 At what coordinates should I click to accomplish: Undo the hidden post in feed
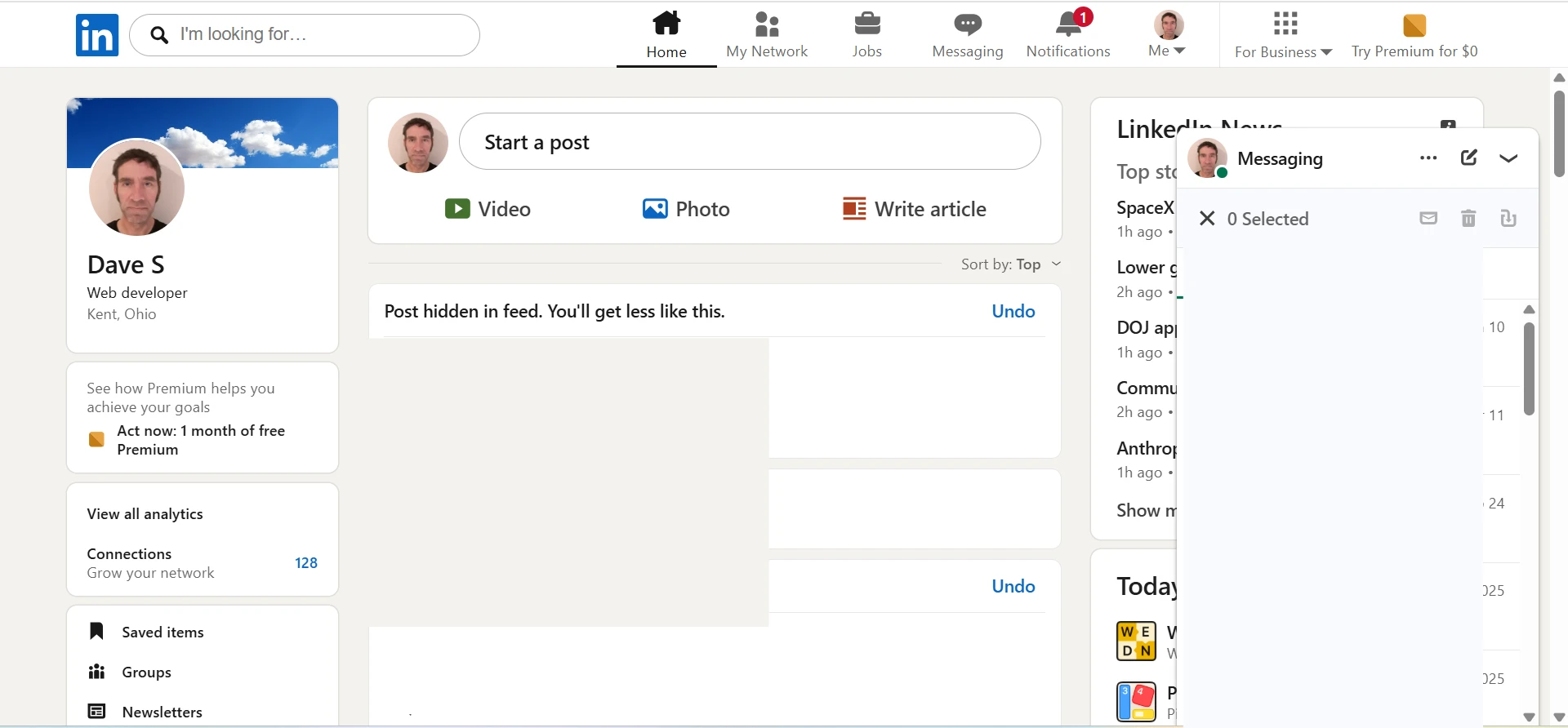(1013, 311)
